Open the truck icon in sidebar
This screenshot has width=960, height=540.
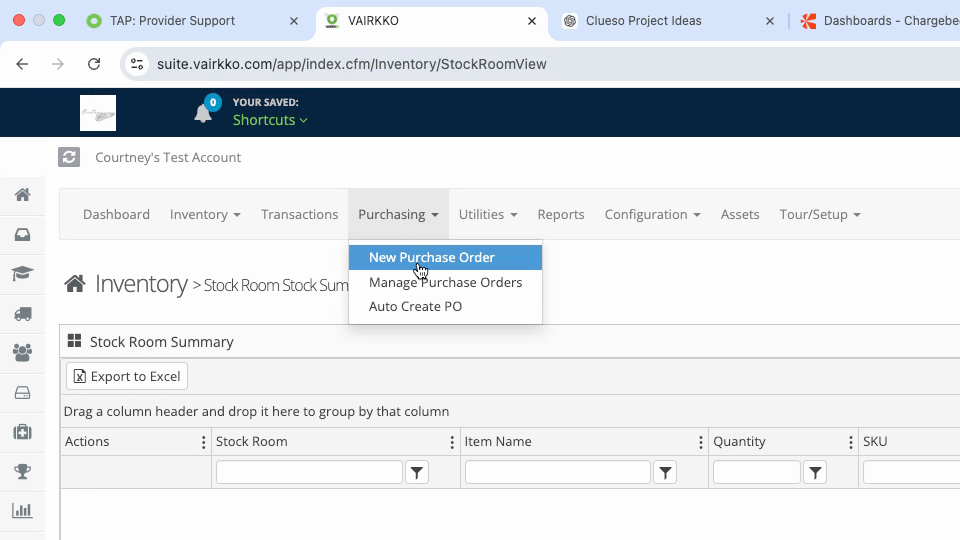[23, 314]
